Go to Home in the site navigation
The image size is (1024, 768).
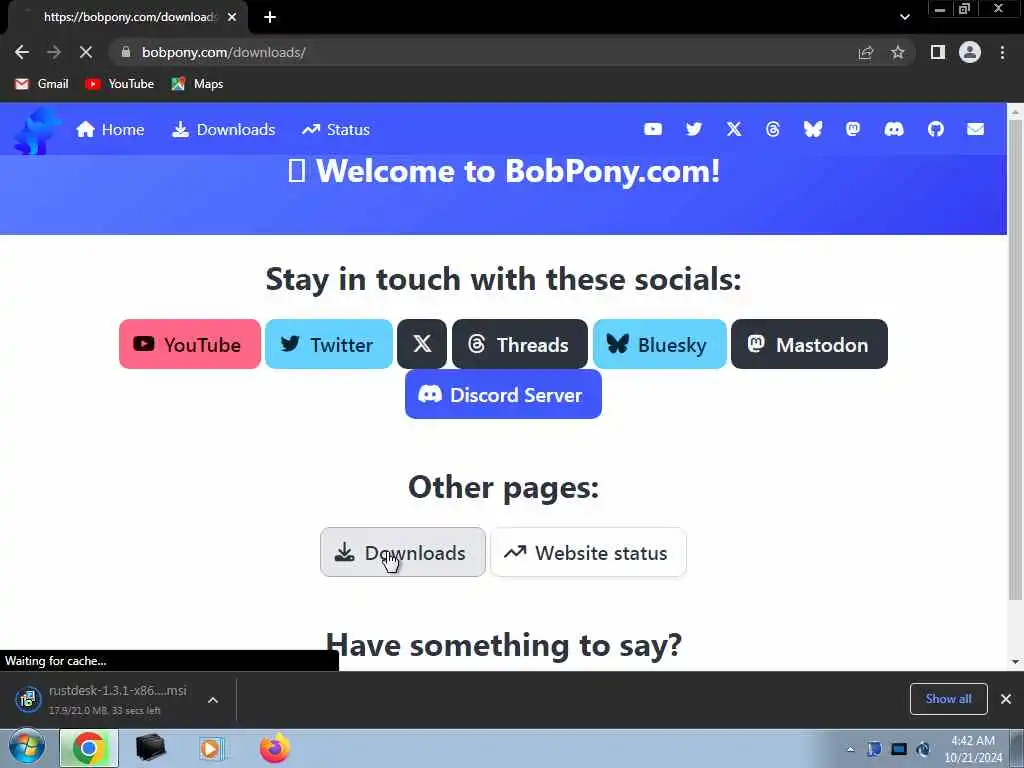110,129
